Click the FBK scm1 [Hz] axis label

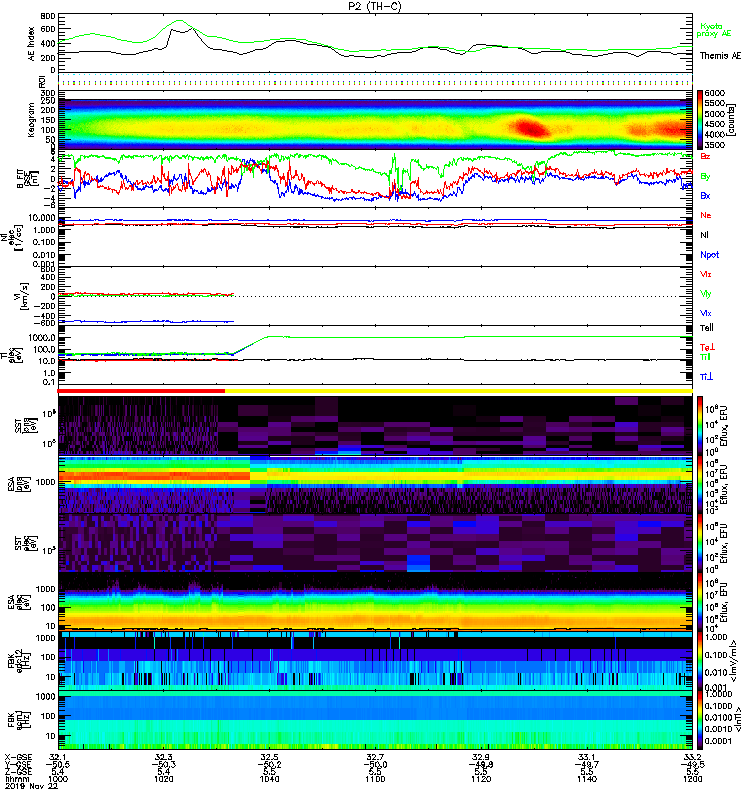[18, 720]
